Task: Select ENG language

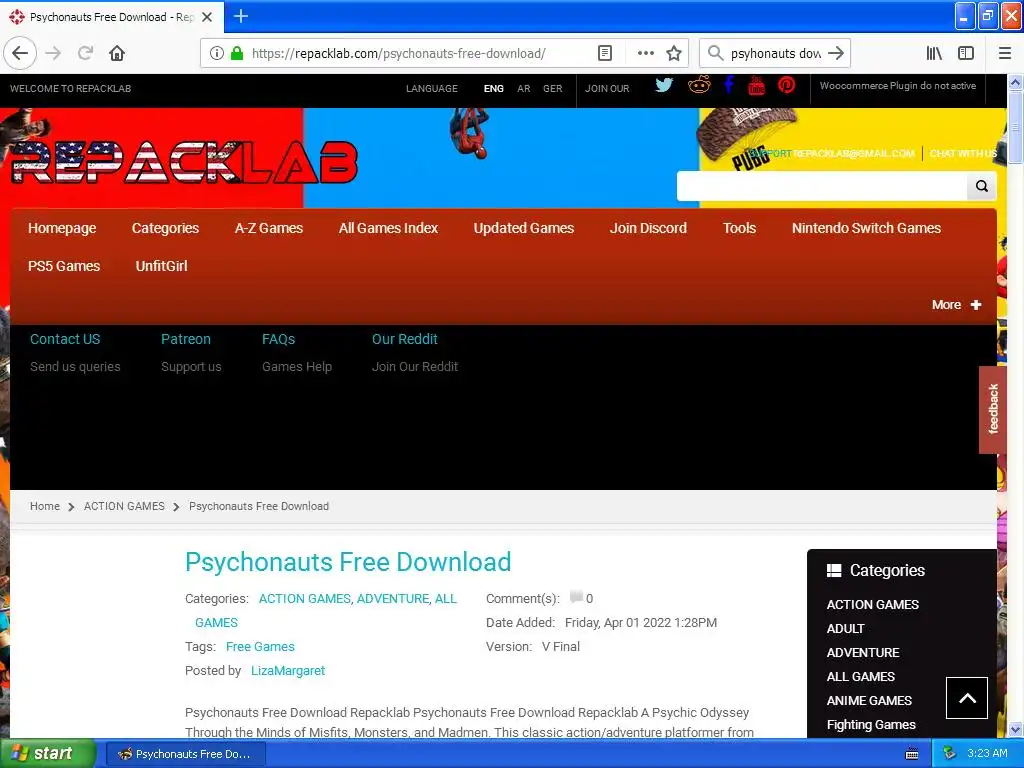Action: pos(494,89)
